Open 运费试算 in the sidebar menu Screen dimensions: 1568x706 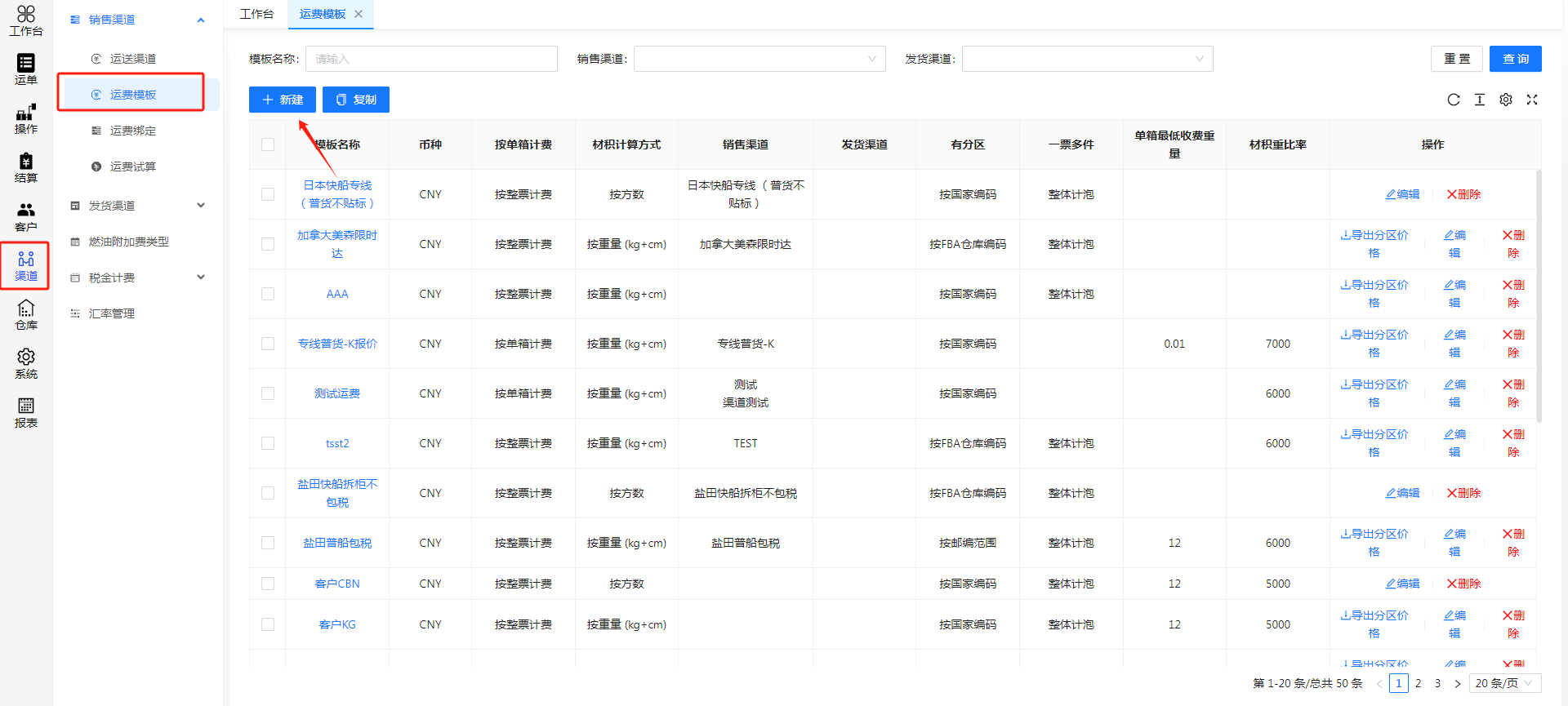pos(133,167)
